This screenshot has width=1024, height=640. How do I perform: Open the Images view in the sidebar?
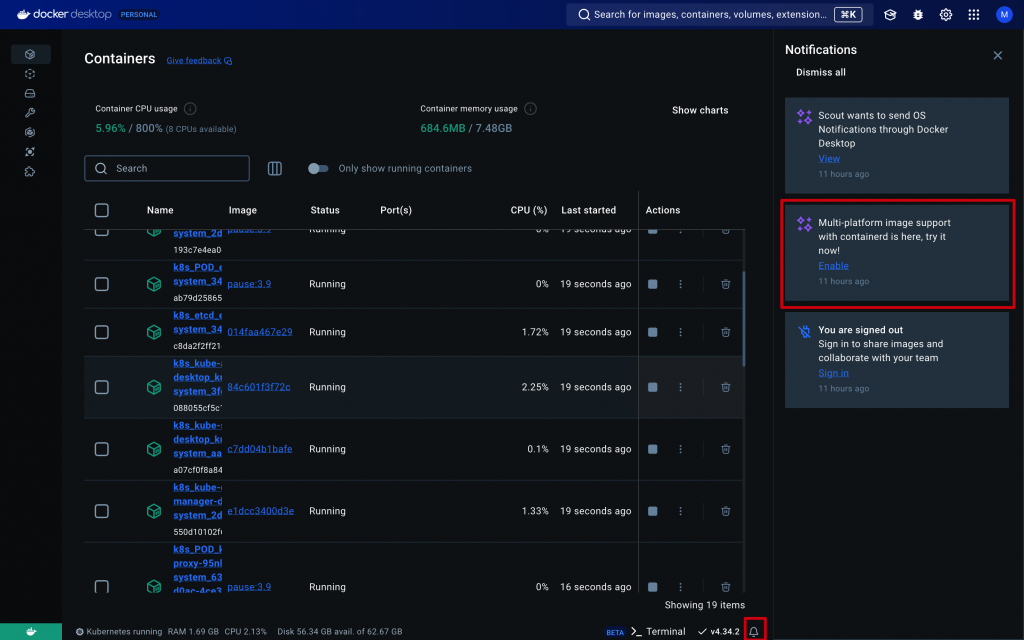coord(30,74)
